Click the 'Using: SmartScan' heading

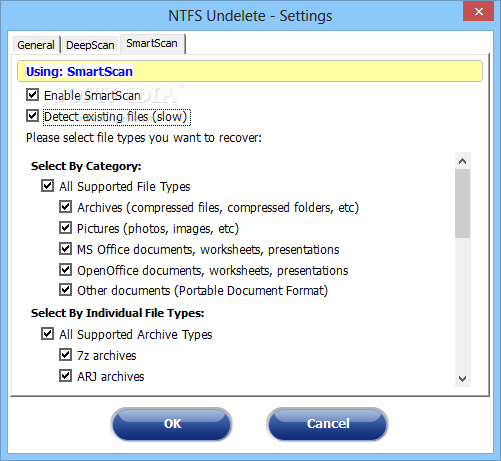(x=79, y=72)
